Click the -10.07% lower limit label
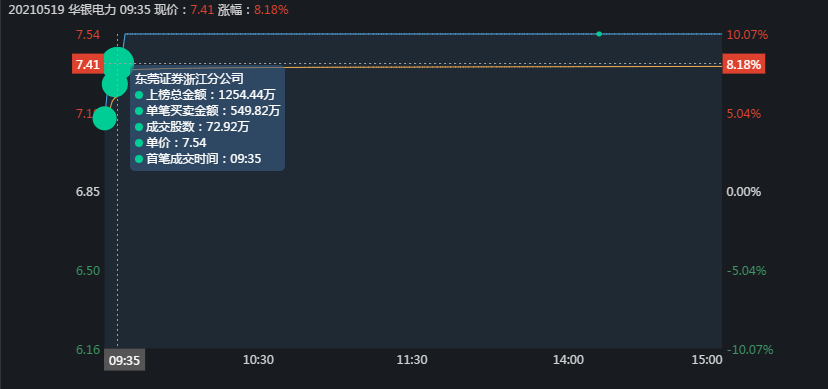The image size is (828, 389). tap(750, 349)
